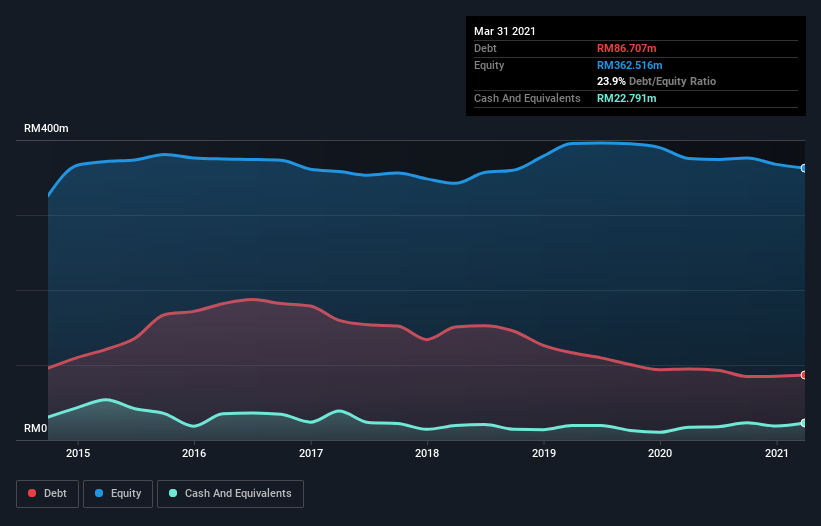Screen dimensions: 821x526
Task: Select the Equity data point marker at 2021
Action: point(804,168)
